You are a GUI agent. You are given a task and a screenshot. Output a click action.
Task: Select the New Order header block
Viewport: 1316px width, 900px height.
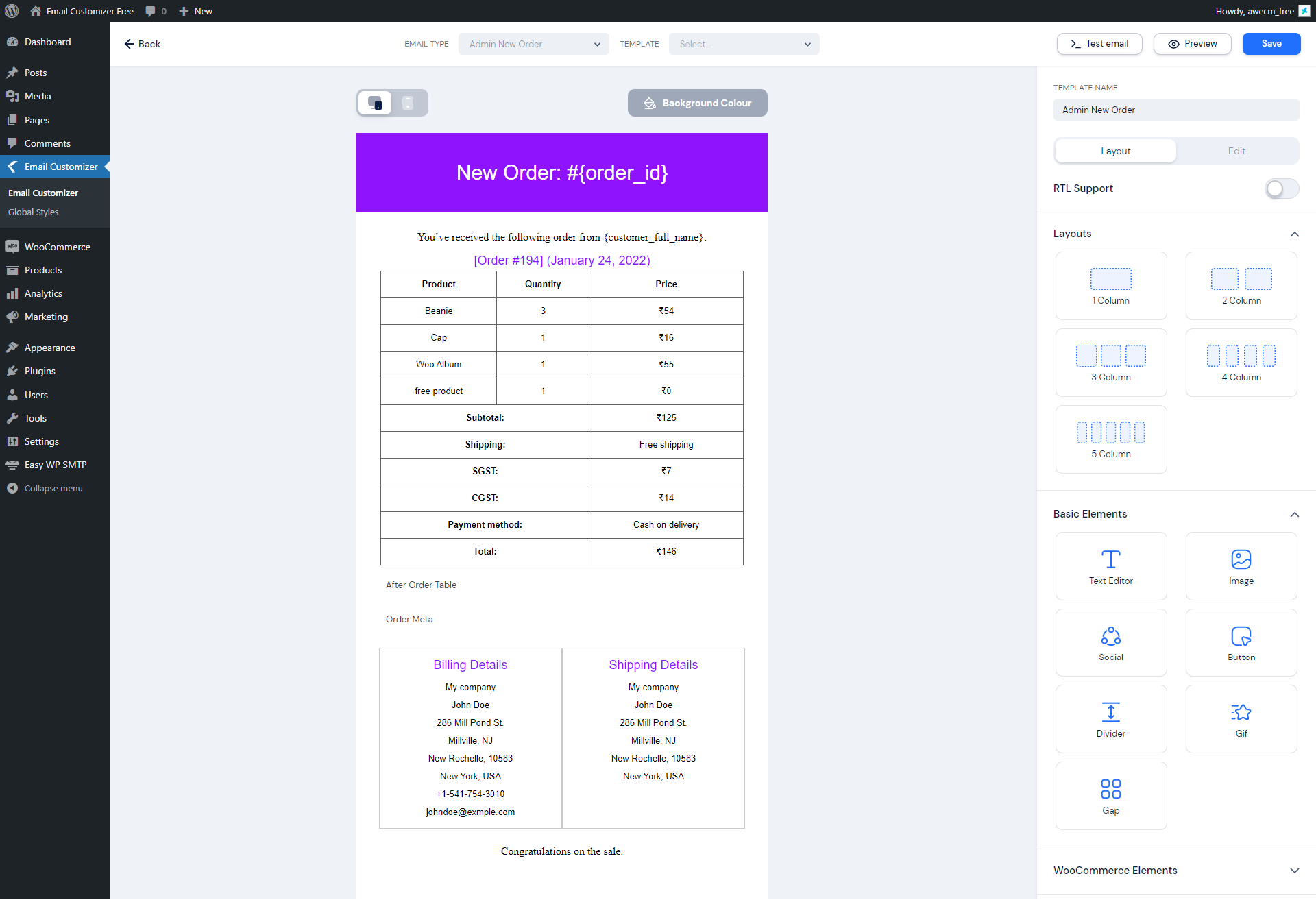(x=562, y=173)
